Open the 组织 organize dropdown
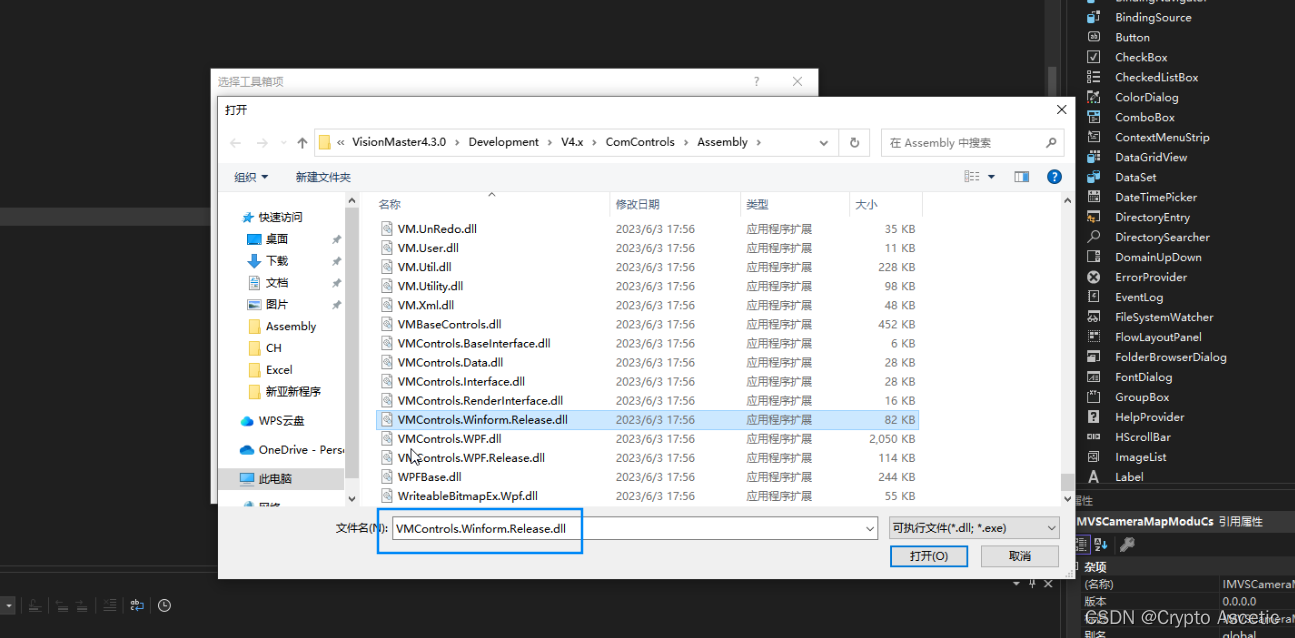 [251, 177]
